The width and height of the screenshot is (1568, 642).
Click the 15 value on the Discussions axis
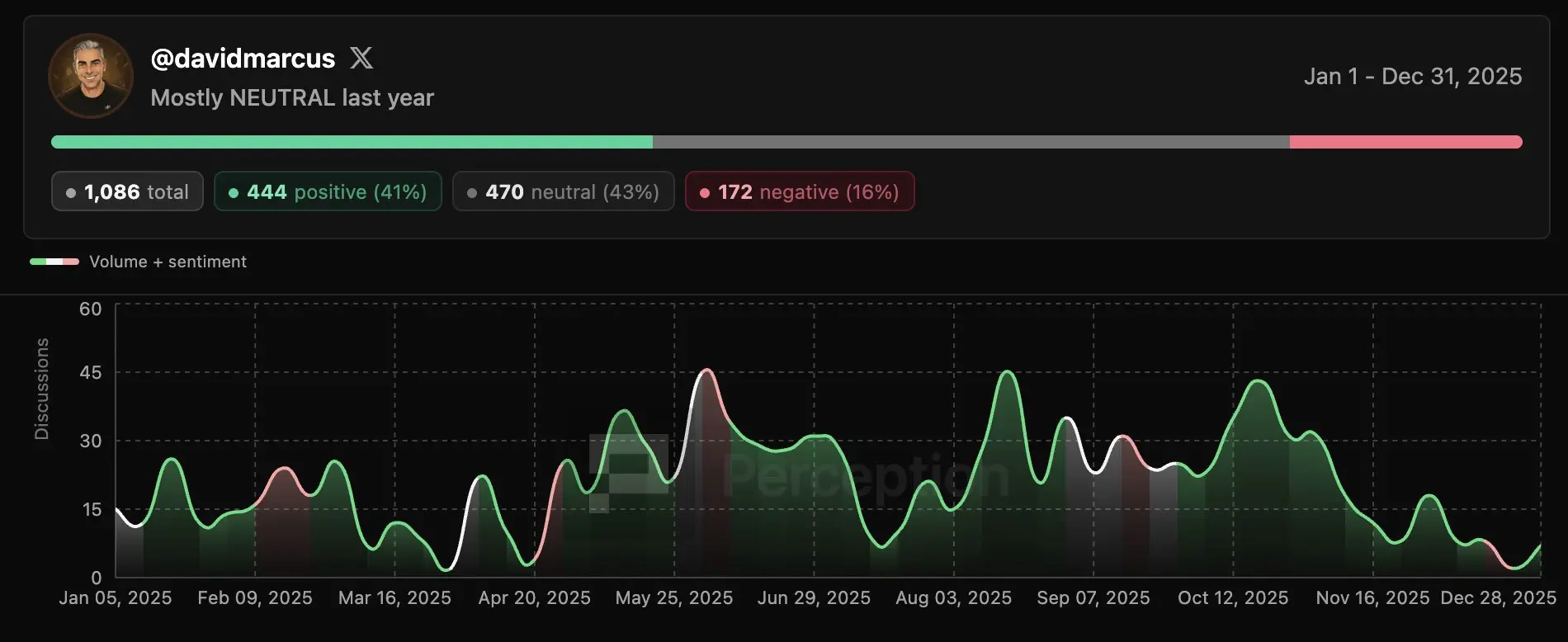92,509
